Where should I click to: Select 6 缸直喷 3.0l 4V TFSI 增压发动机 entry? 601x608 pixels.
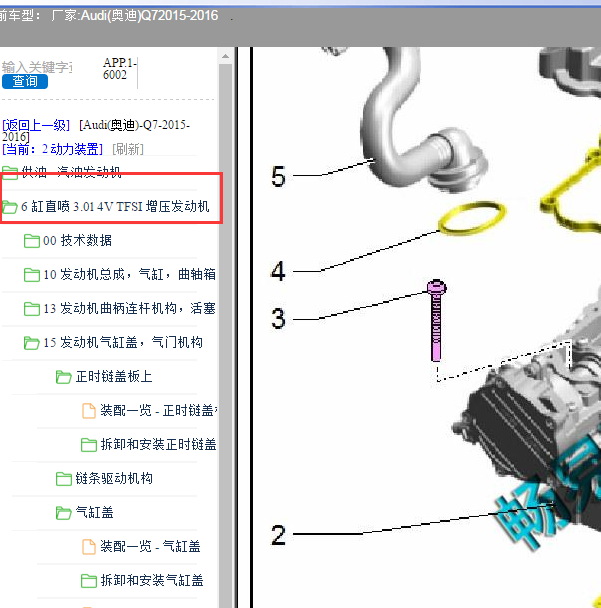pyautogui.click(x=115, y=206)
